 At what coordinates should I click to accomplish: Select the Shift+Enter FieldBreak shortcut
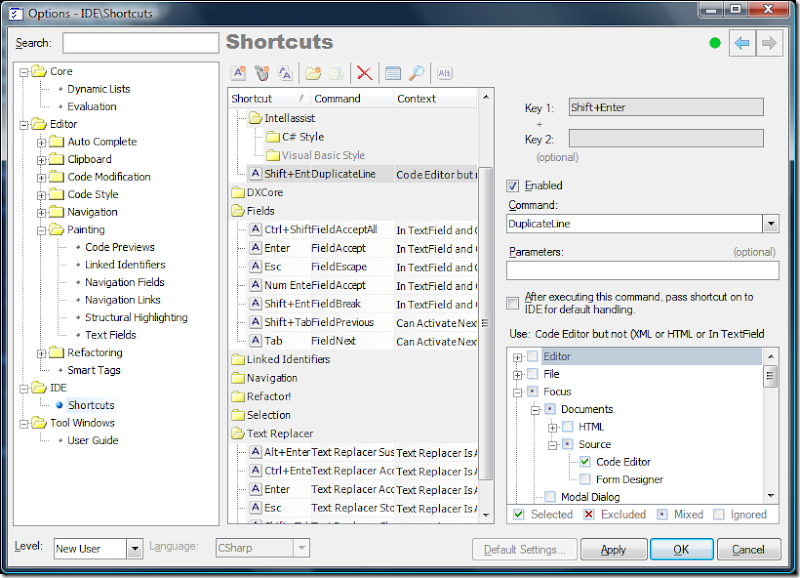362,304
